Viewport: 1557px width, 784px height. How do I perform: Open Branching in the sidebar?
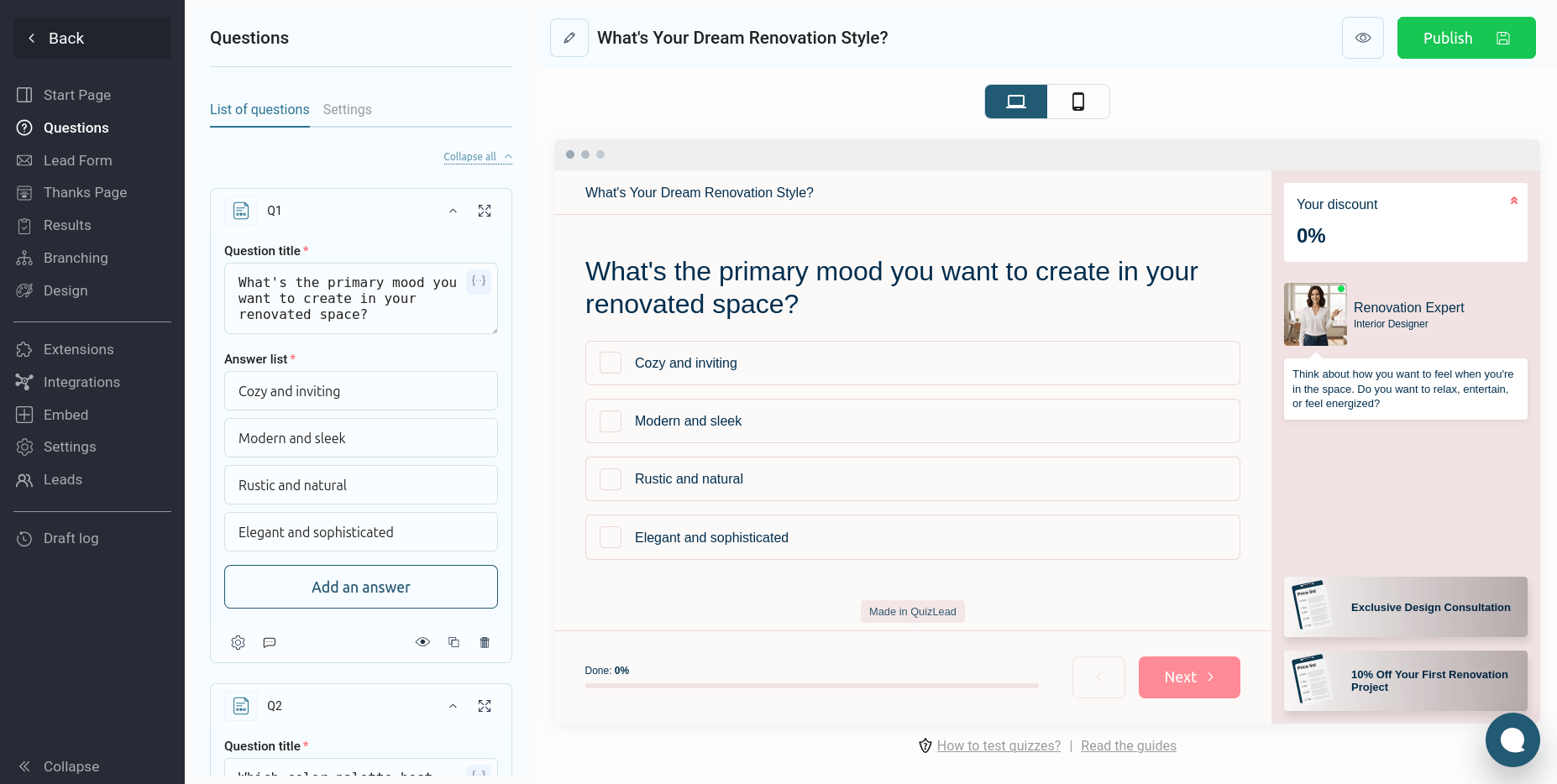pyautogui.click(x=76, y=258)
